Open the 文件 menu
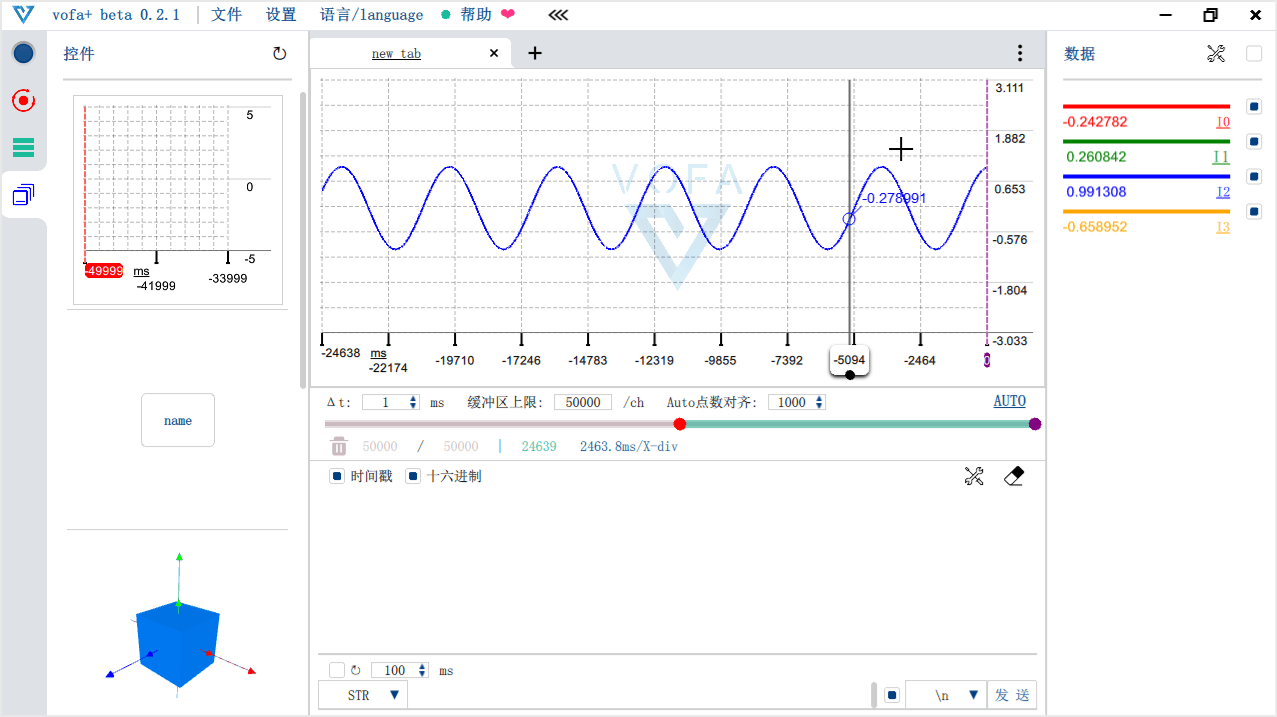Viewport: 1277px width, 717px height. (x=227, y=15)
